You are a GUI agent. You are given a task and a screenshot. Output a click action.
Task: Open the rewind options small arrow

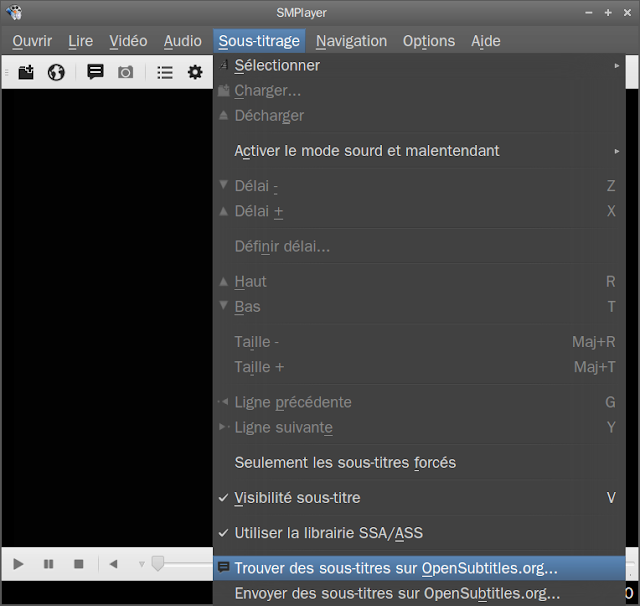click(x=142, y=564)
